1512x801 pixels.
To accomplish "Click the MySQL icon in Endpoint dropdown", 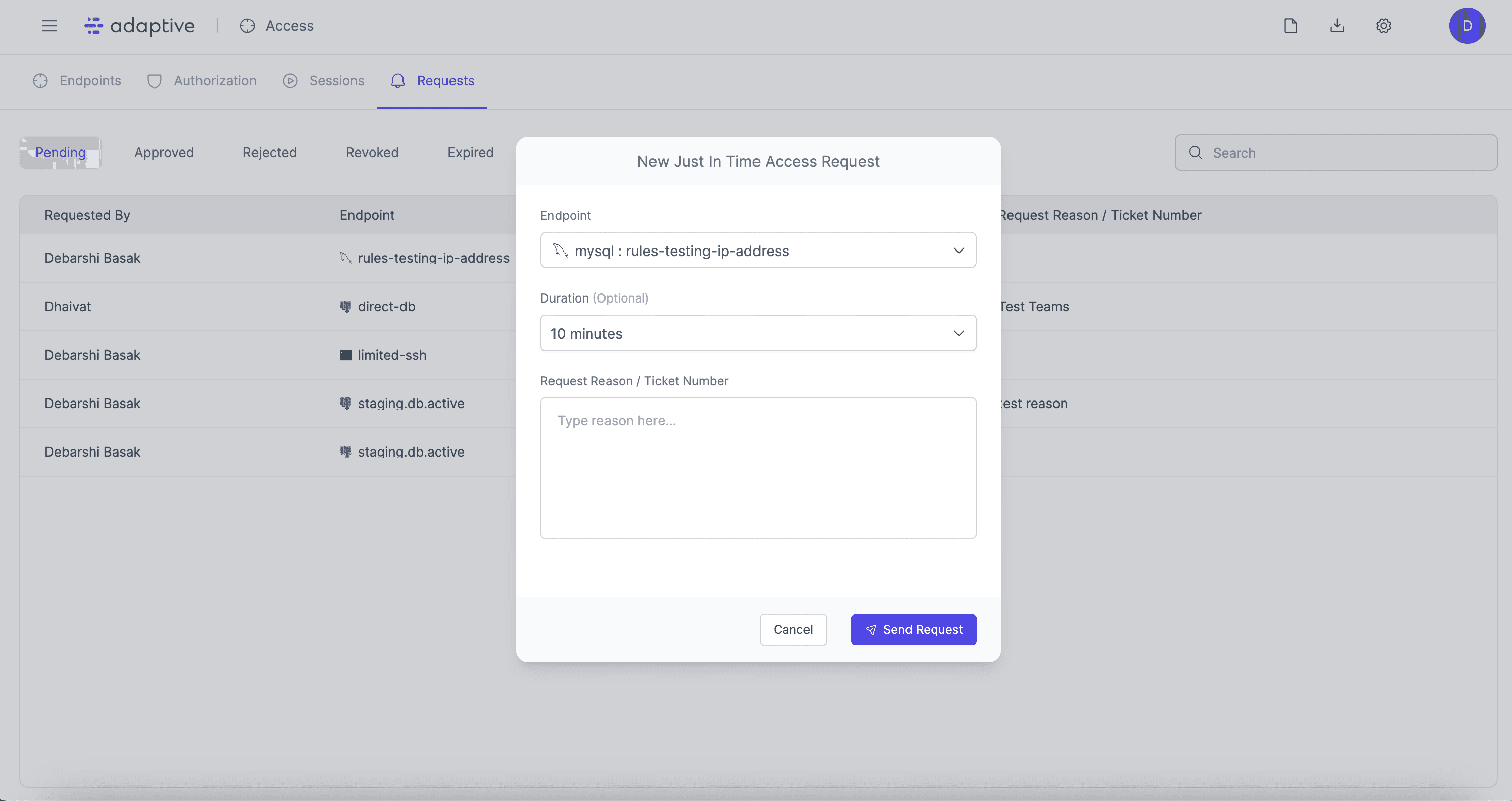I will click(x=561, y=251).
